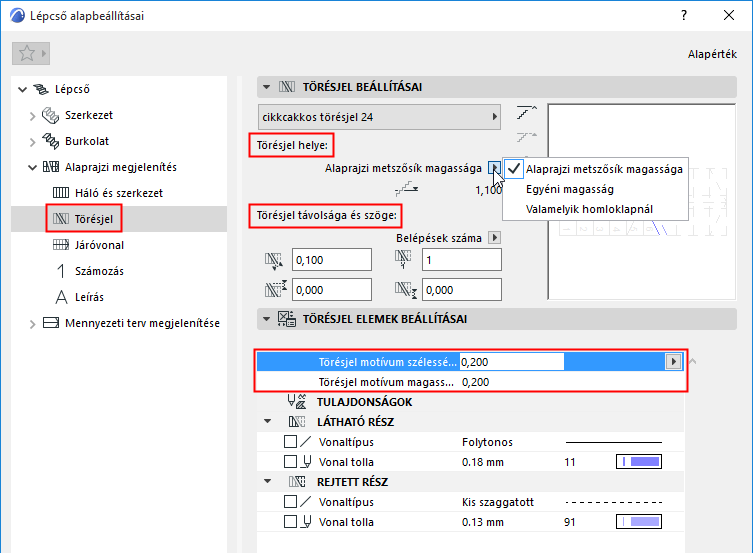Toggle the Vonaltípus checkbox under Látható rész
753x553 pixels.
[x=291, y=442]
